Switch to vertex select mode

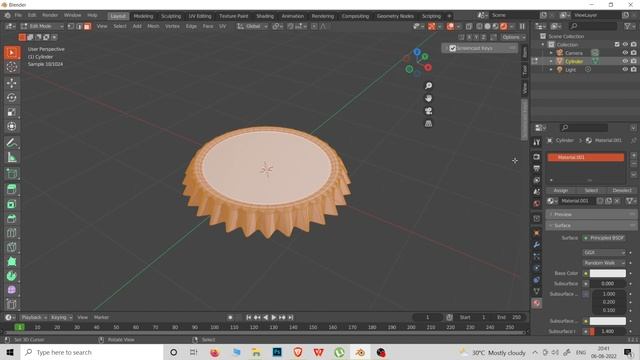[x=71, y=26]
